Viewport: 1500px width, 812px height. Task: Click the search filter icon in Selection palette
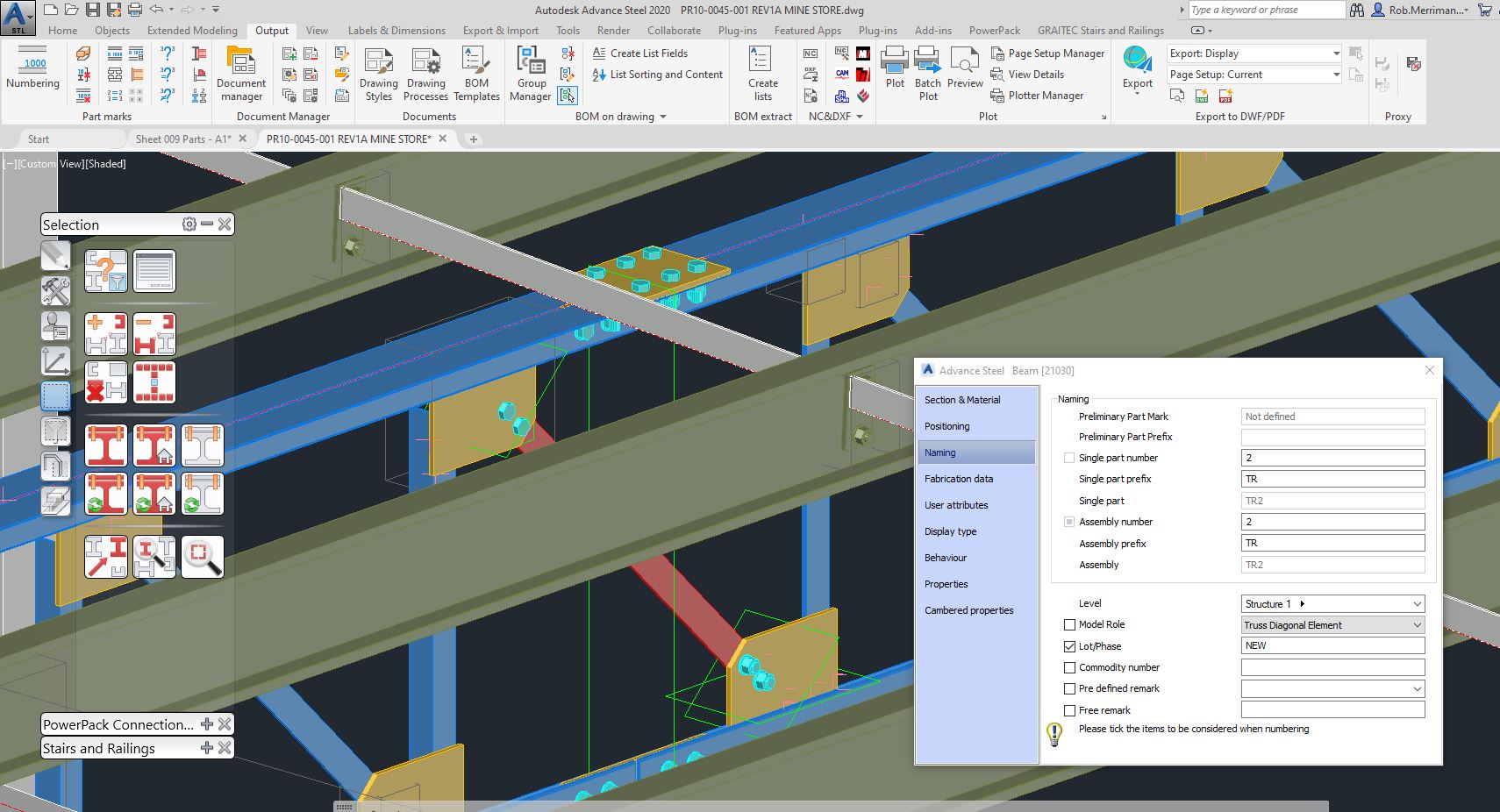(x=106, y=271)
